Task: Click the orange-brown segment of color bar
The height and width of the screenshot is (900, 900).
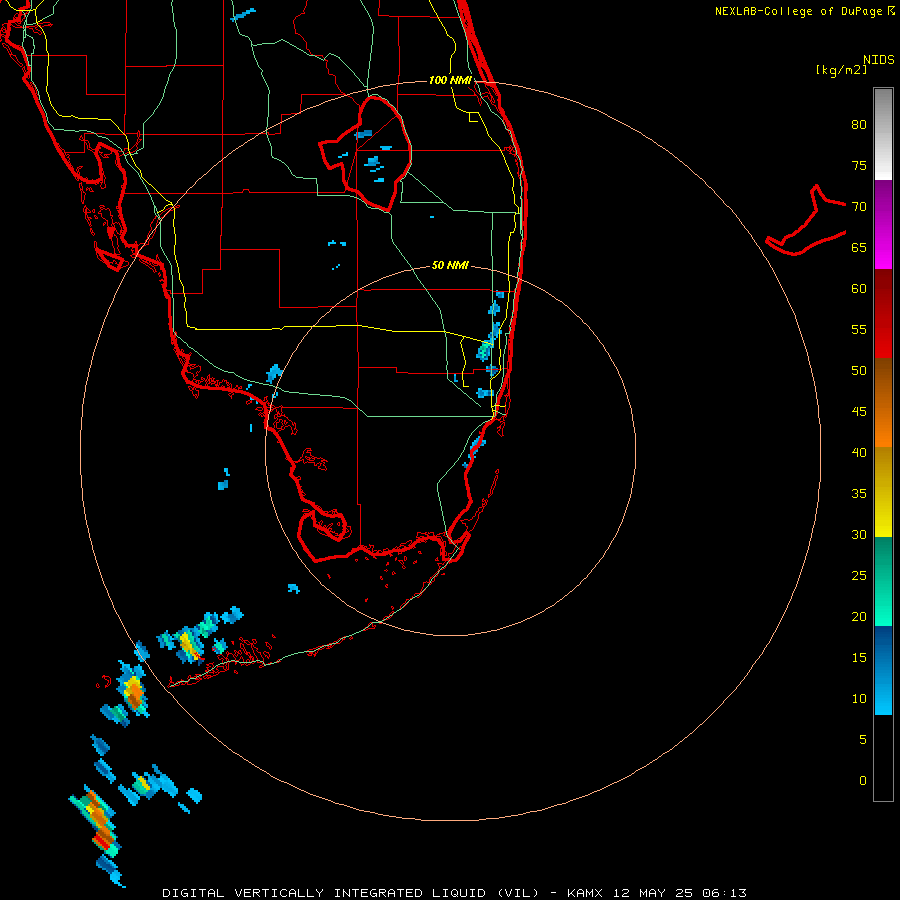Action: (x=883, y=402)
